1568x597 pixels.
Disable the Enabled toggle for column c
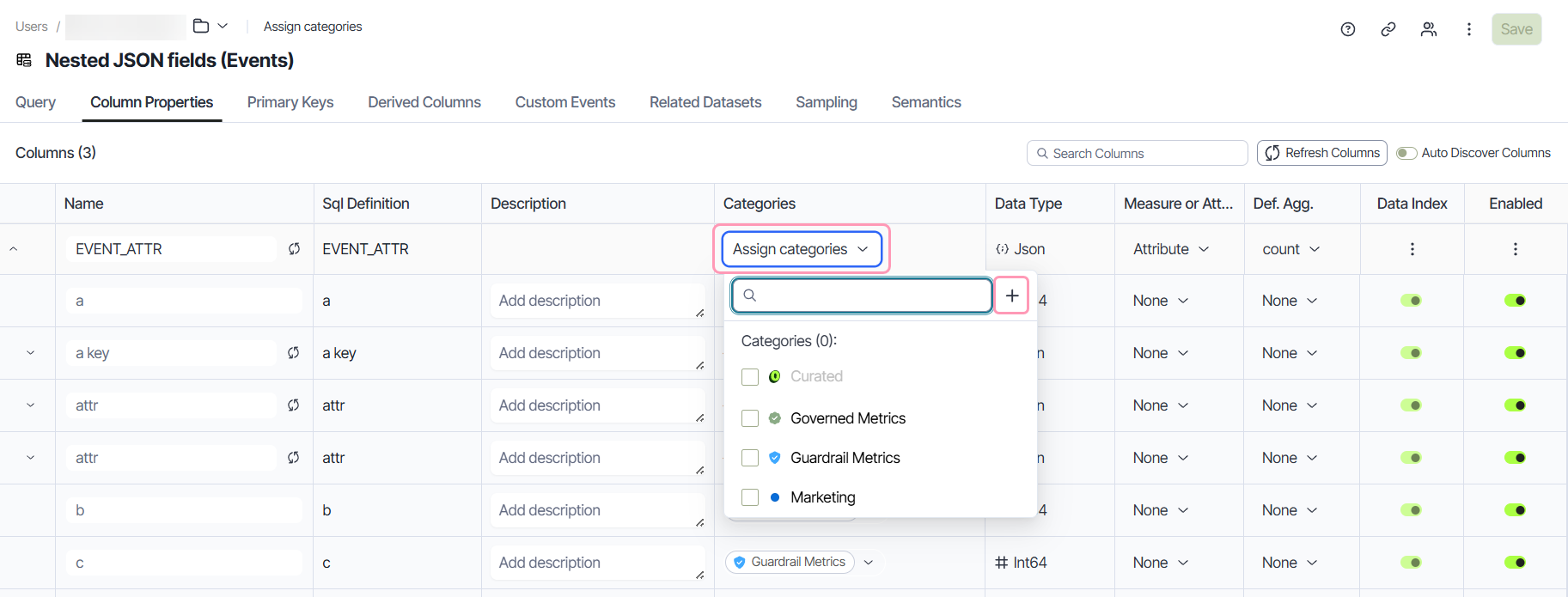point(1515,563)
